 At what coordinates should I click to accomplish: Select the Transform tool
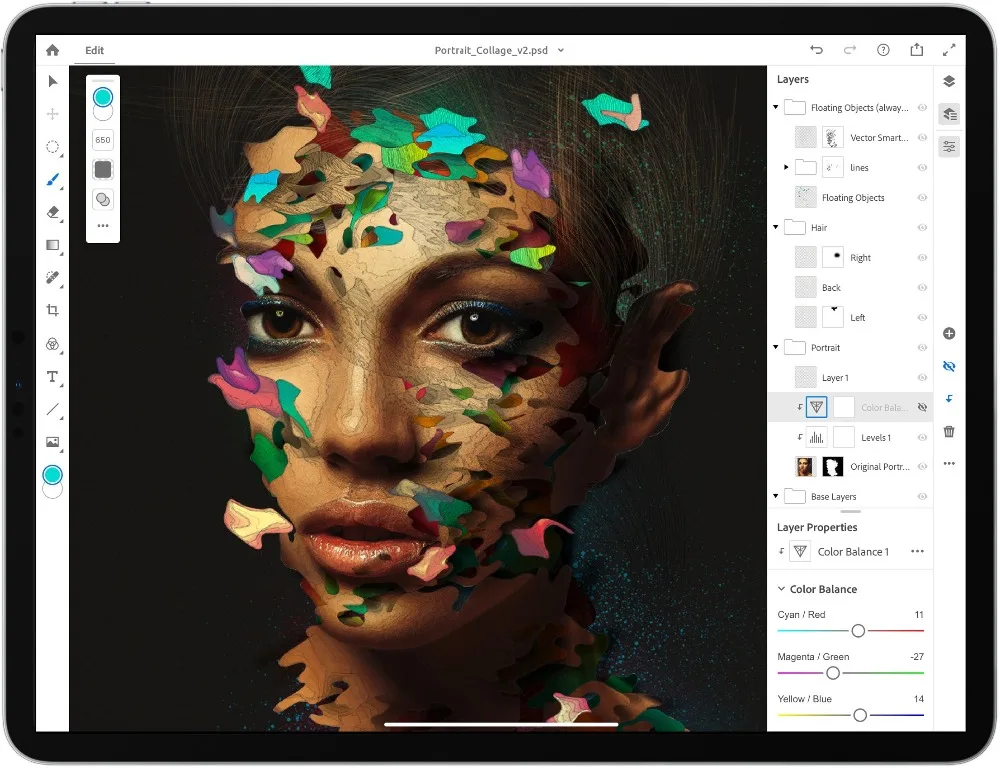(x=53, y=114)
